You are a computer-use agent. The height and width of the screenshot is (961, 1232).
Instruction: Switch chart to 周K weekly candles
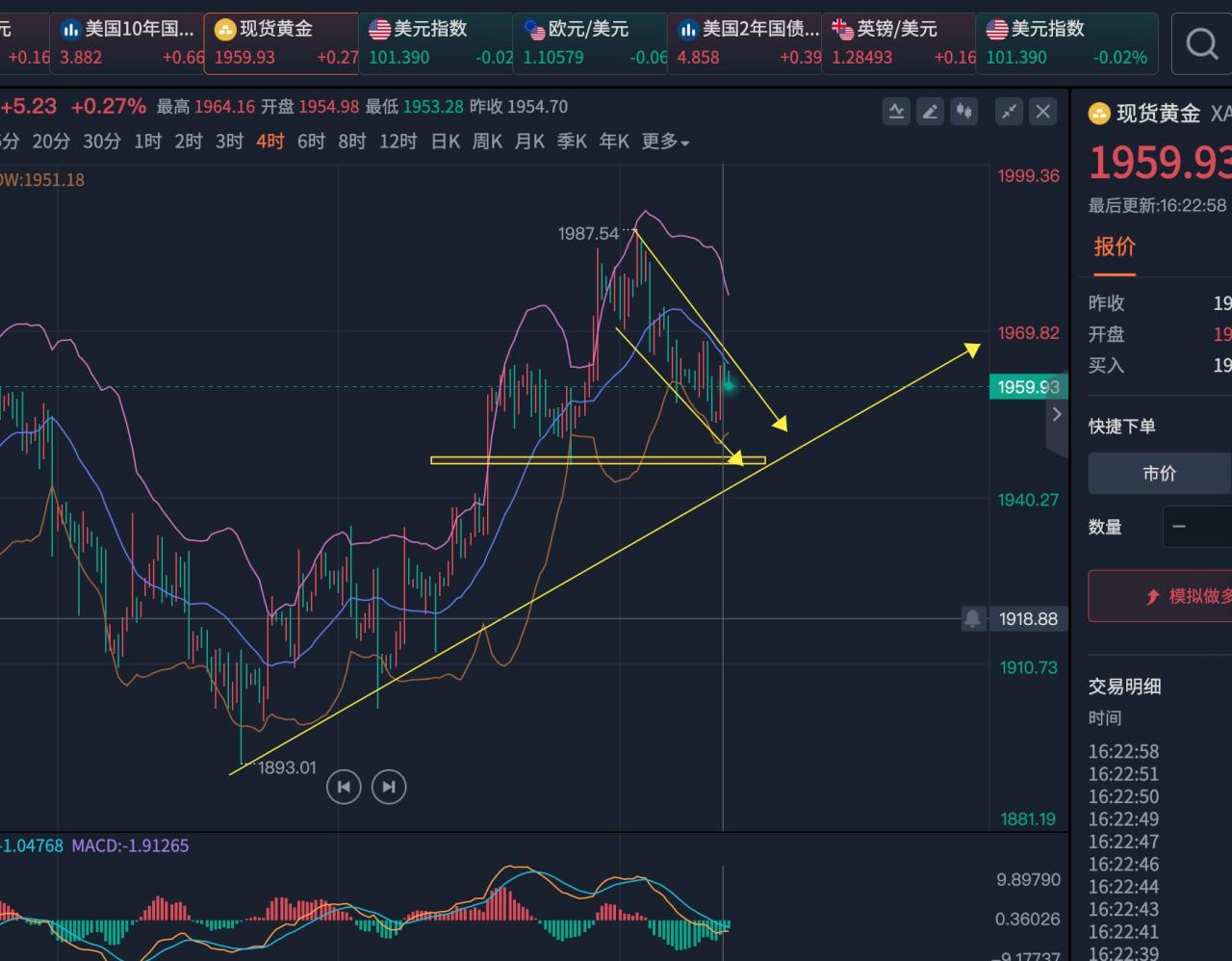tap(488, 142)
